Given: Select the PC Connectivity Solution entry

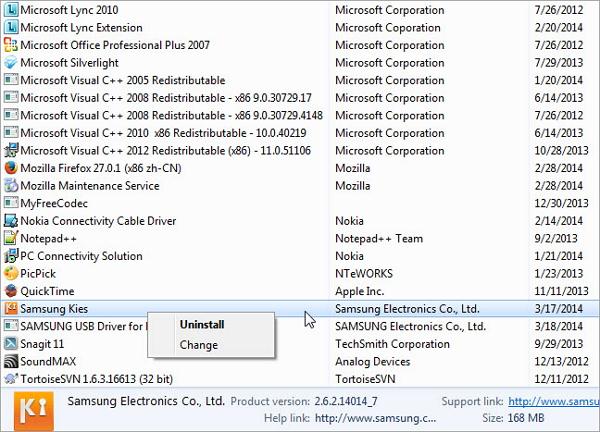Looking at the screenshot, I should (x=82, y=256).
